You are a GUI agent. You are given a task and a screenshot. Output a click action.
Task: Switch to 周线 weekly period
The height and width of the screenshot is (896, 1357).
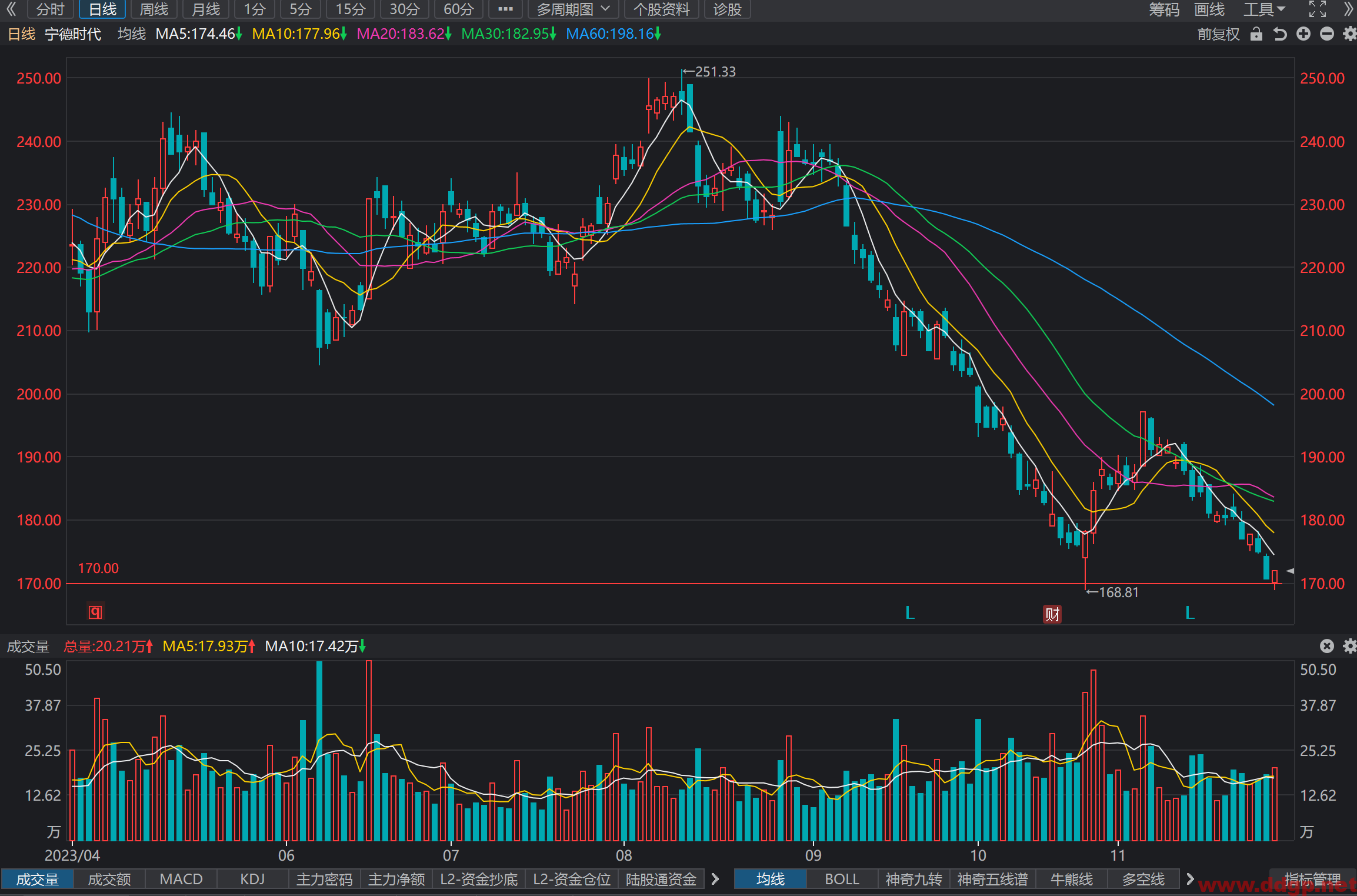tap(154, 9)
